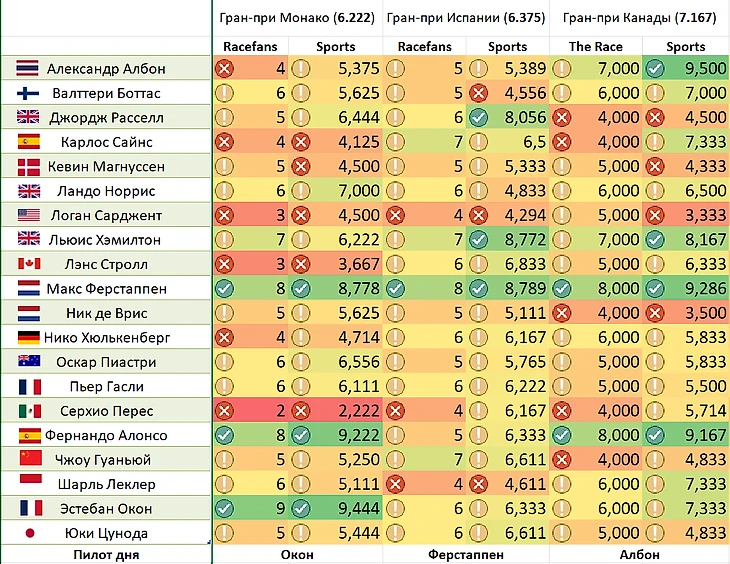Click the cell with Фернандо Алонсо's name
The image size is (730, 564).
pyautogui.click(x=106, y=435)
